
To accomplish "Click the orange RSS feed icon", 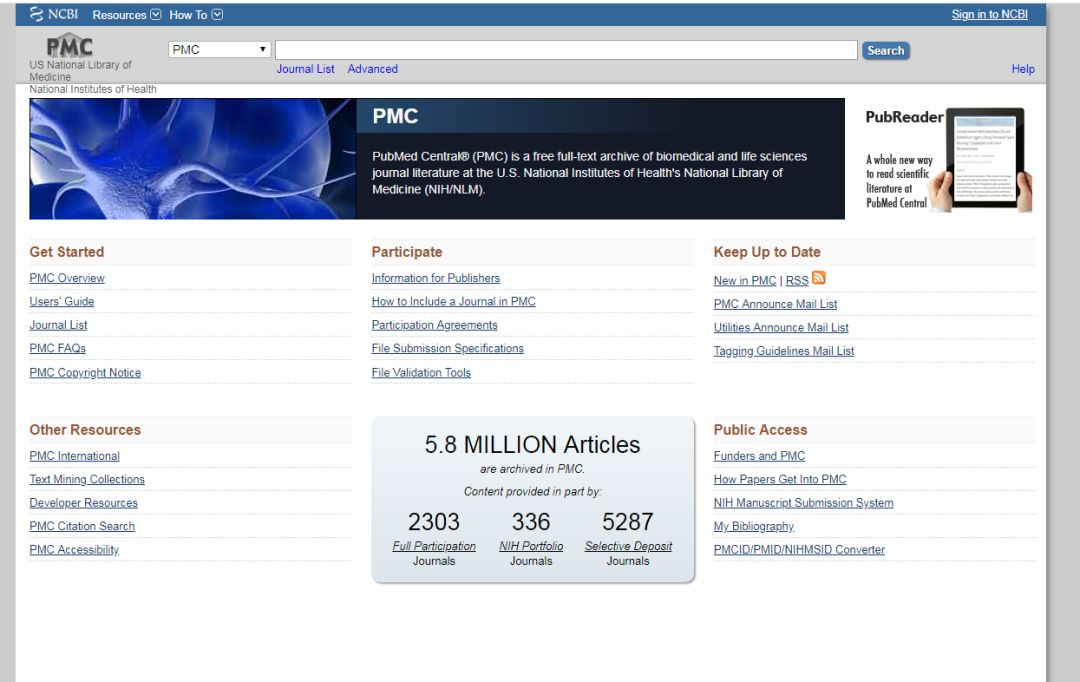I will [819, 279].
